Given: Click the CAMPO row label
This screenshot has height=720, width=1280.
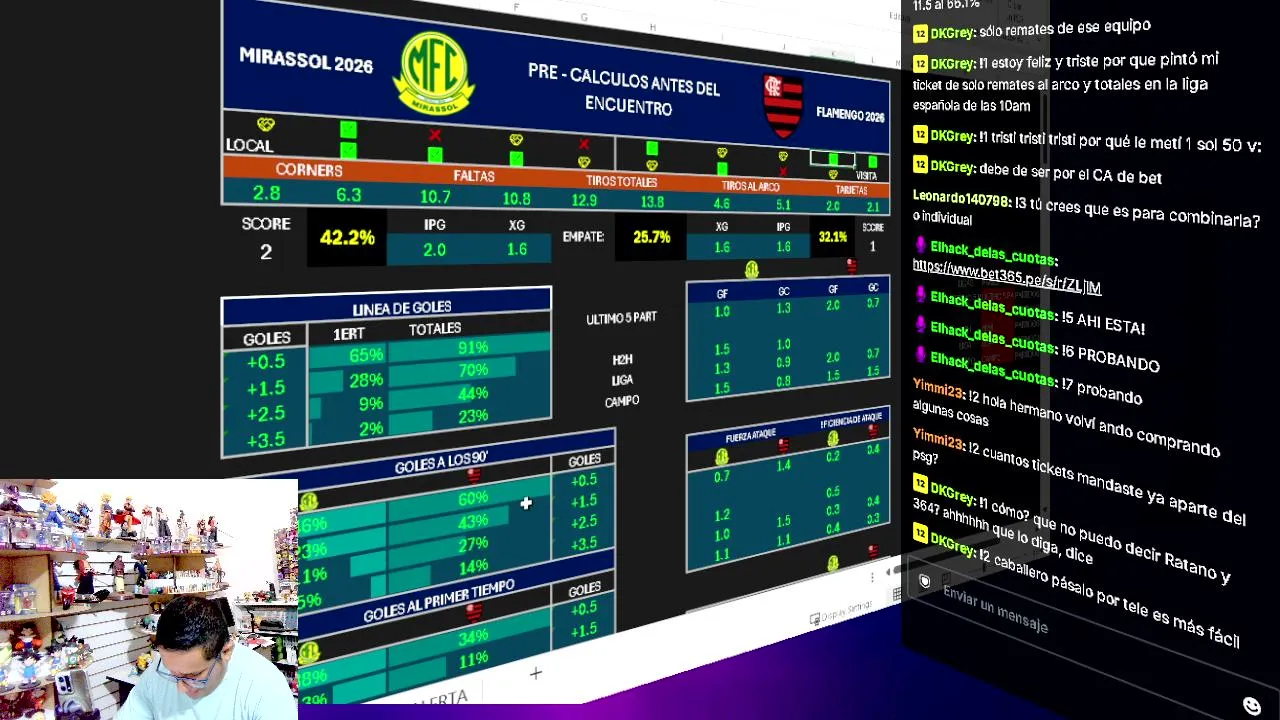Looking at the screenshot, I should coord(622,401).
